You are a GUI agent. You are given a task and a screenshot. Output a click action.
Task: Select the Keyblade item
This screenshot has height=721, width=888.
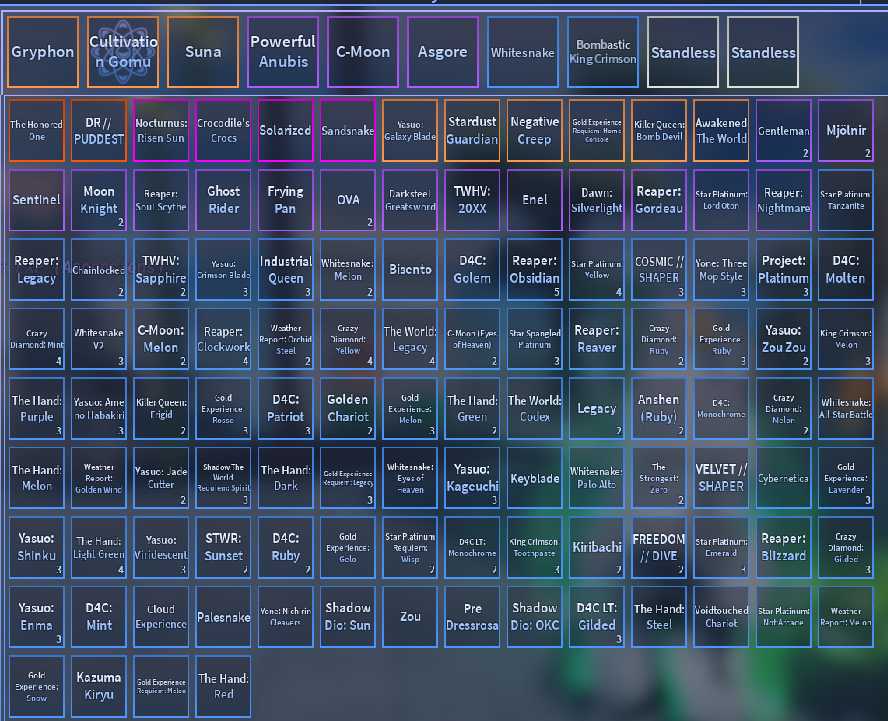535,478
